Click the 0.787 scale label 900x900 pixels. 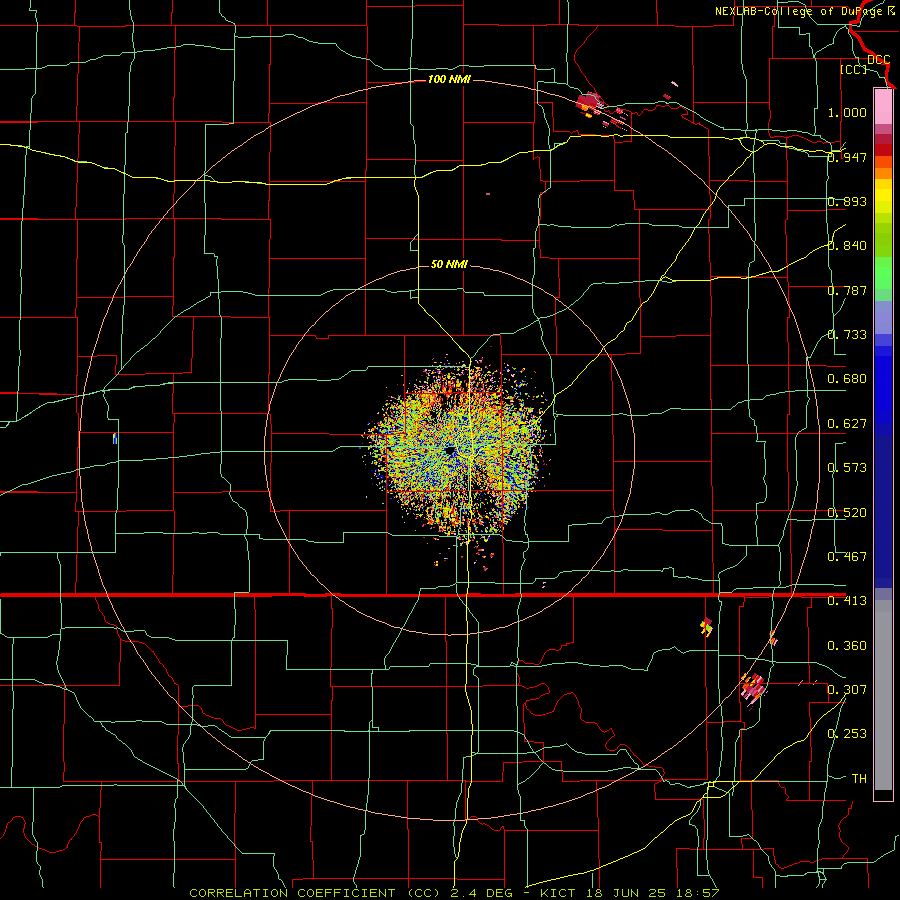pyautogui.click(x=847, y=290)
